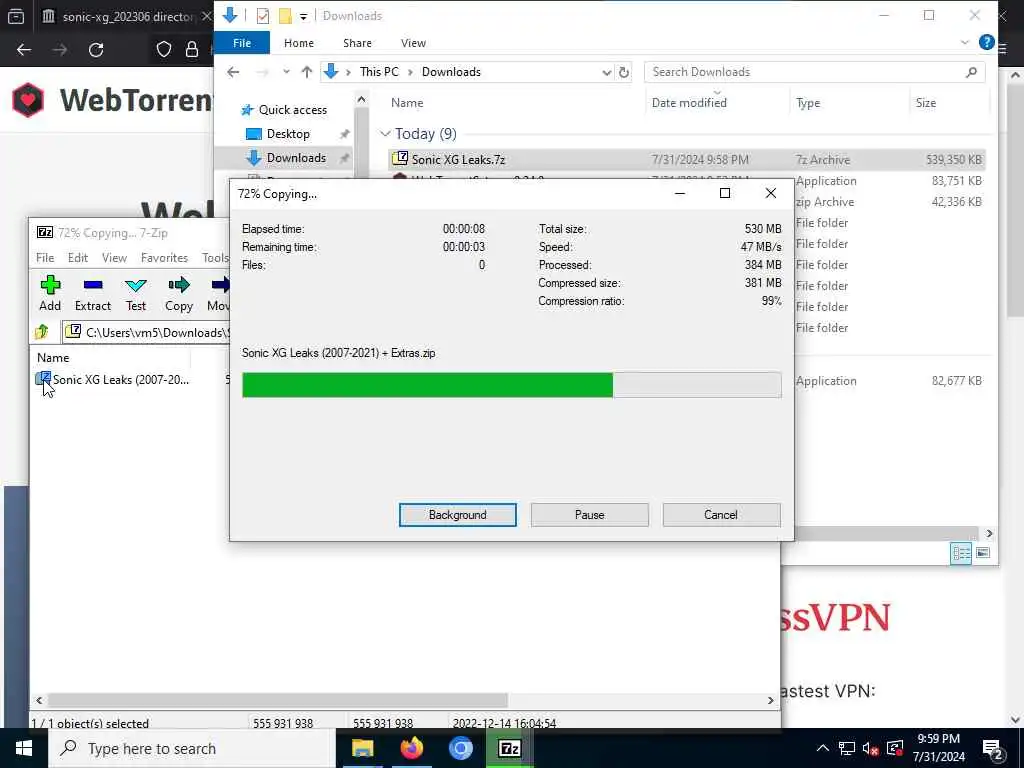Click the Explorer help question mark icon

point(986,42)
